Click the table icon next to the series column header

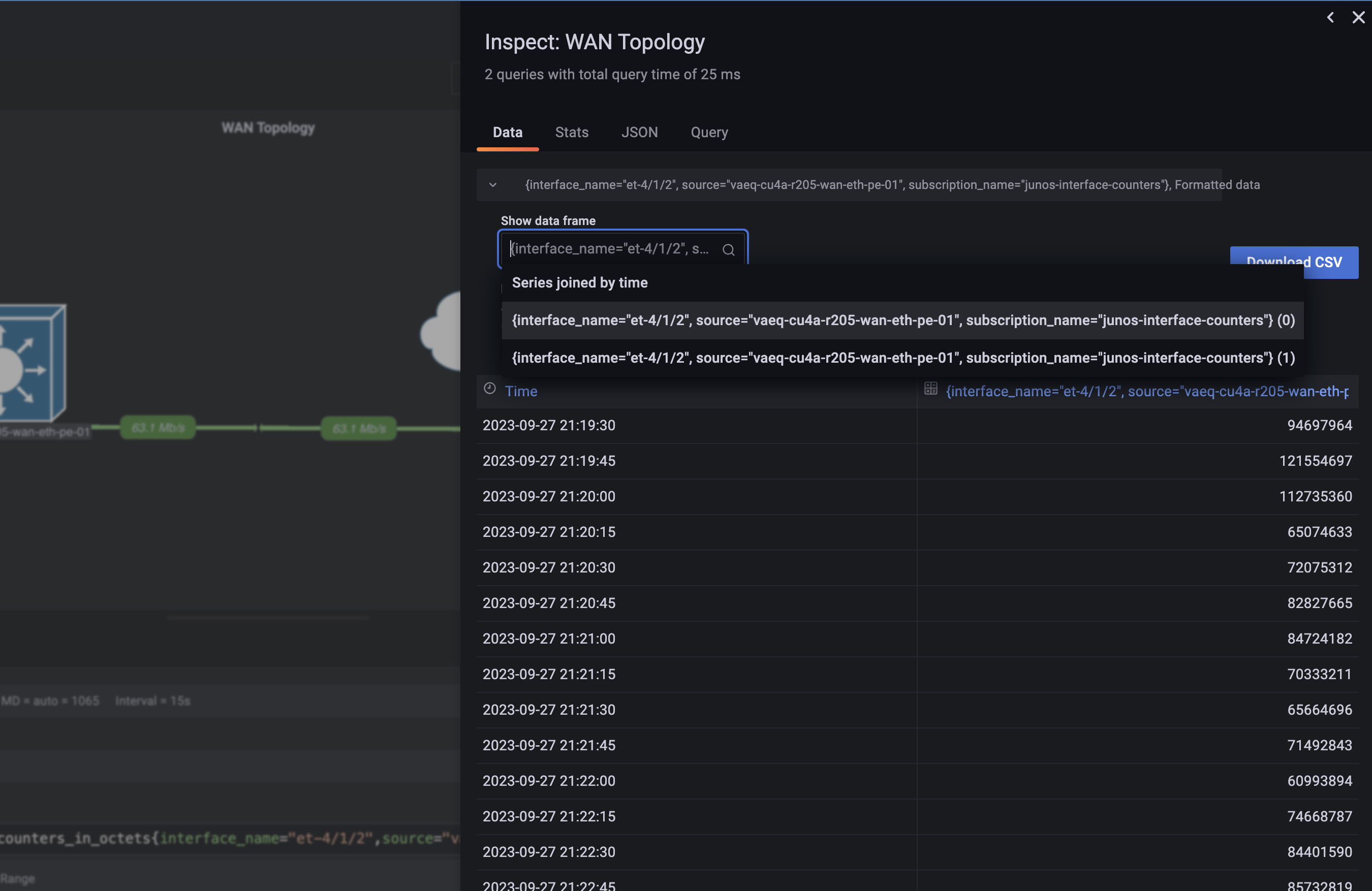pyautogui.click(x=930, y=388)
